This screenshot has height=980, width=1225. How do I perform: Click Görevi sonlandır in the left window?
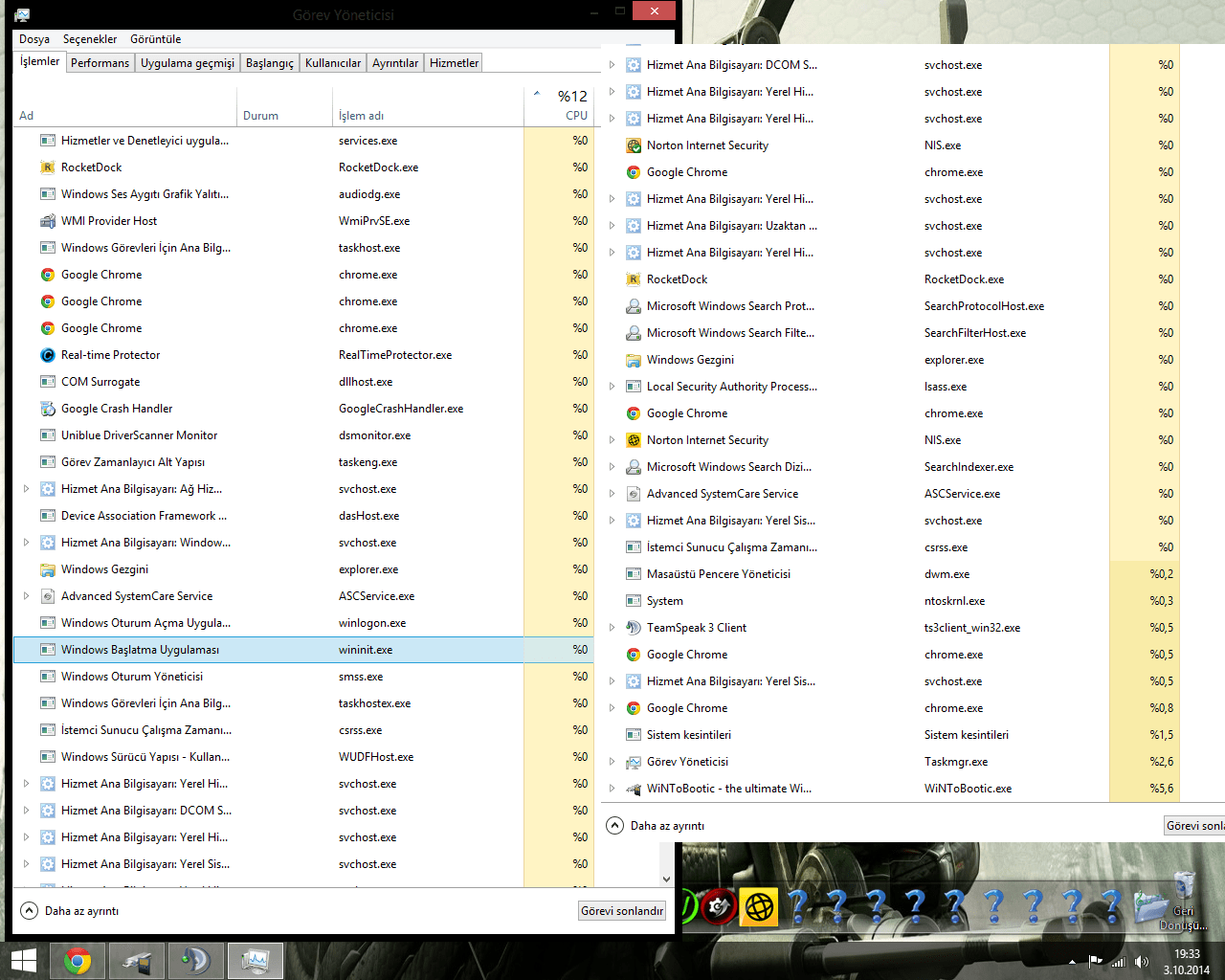(x=622, y=911)
